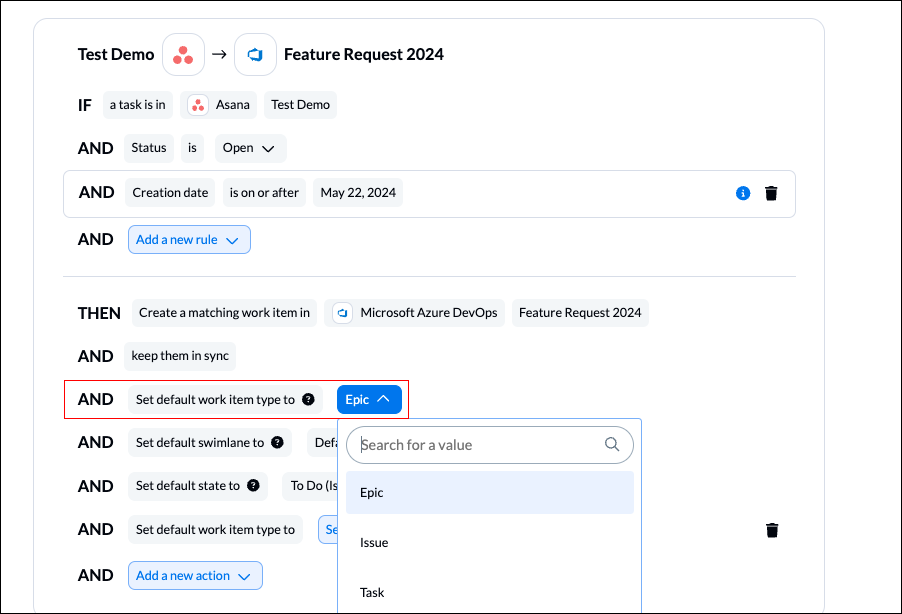The height and width of the screenshot is (614, 902).
Task: Click the Add a new action button
Action: point(195,575)
